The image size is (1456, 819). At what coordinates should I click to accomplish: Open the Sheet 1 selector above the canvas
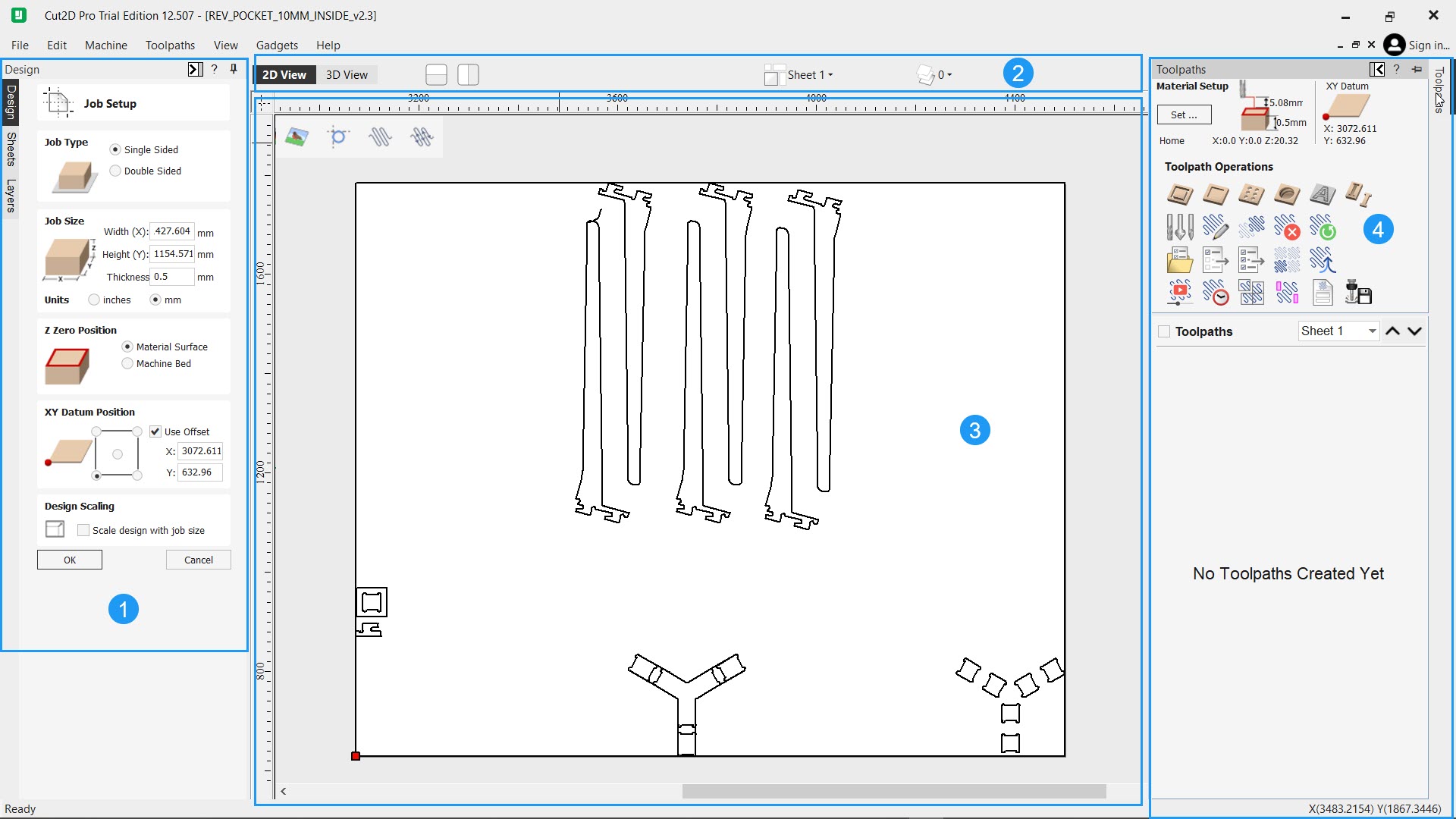pyautogui.click(x=805, y=74)
